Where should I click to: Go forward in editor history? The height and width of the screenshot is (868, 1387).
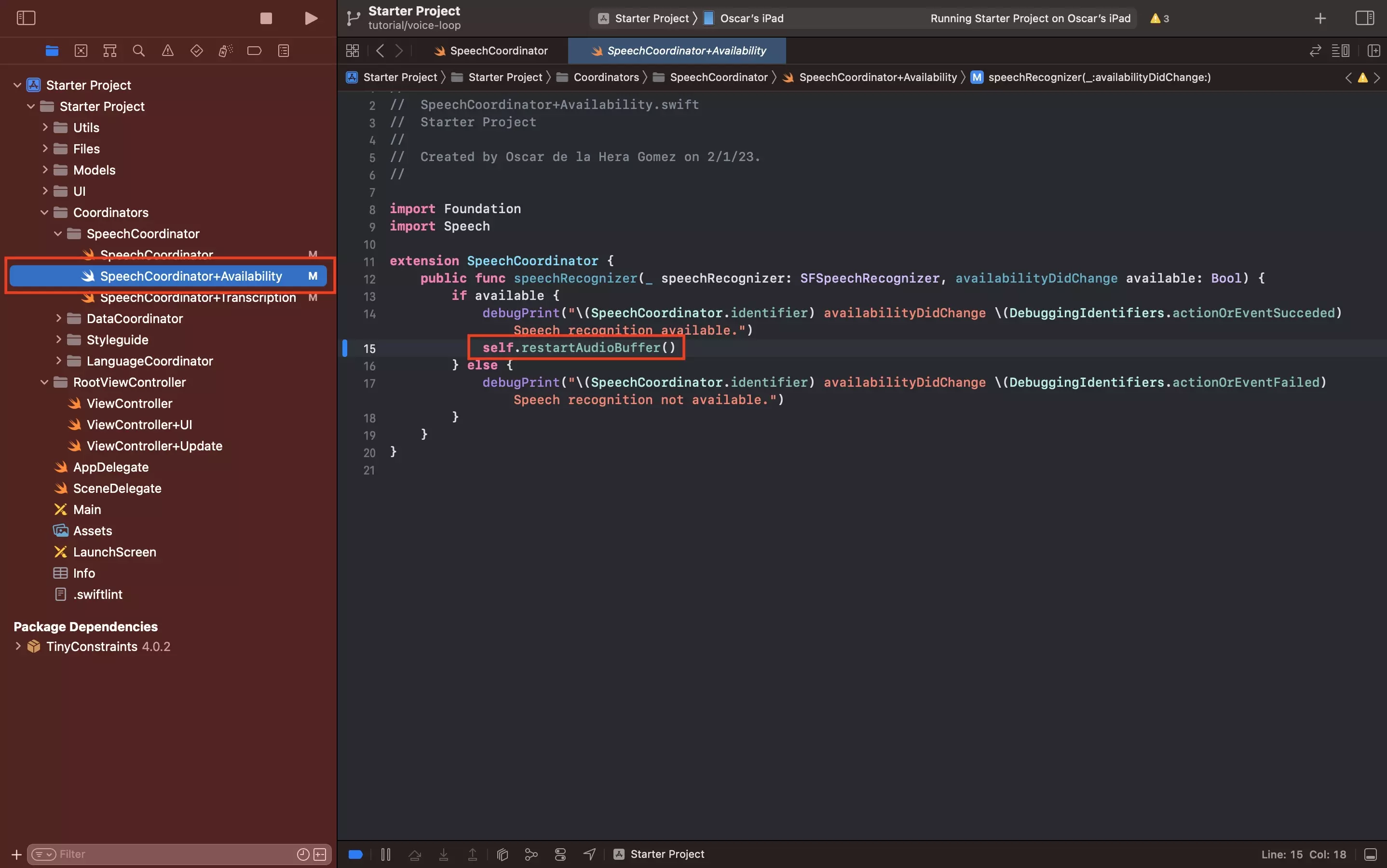click(x=399, y=51)
